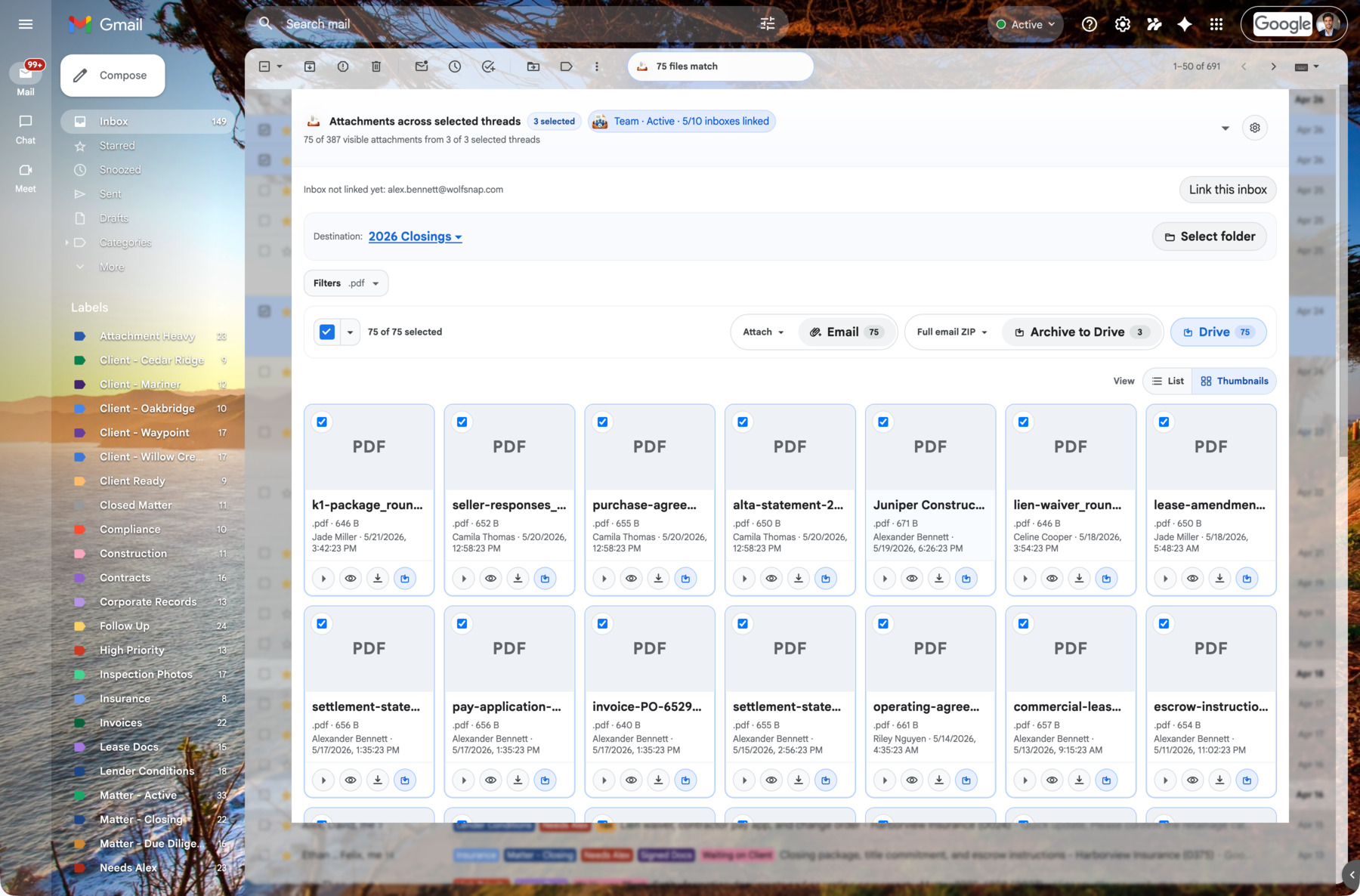This screenshot has width=1360, height=896.
Task: Open the 2026 Closings destination dropdown
Action: (x=415, y=236)
